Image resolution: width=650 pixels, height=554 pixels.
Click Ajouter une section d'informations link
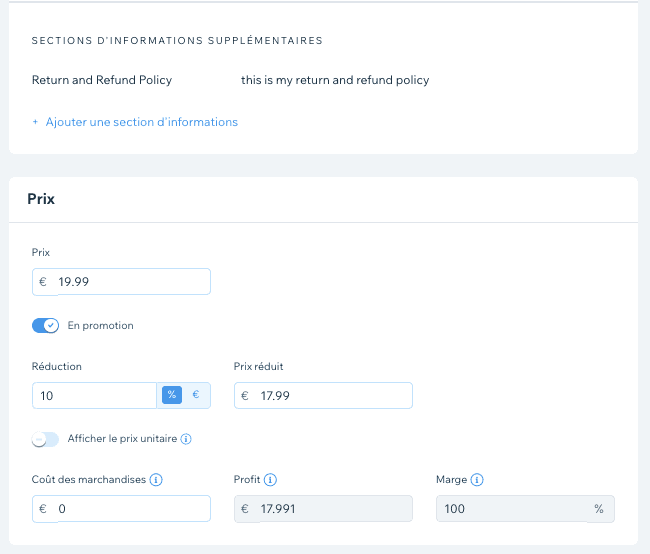point(141,122)
